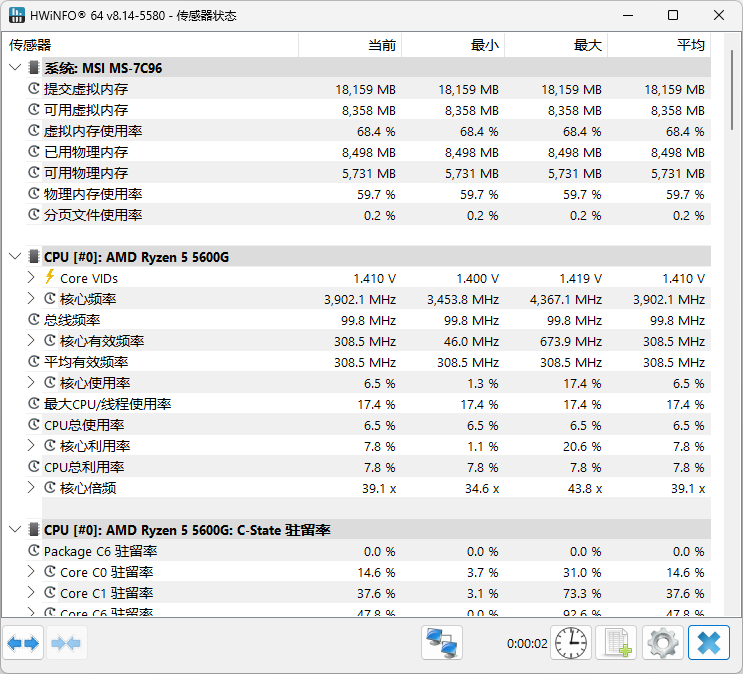Image resolution: width=743 pixels, height=674 pixels.
Task: Click the clock icon next to Package C6 驻留率
Action: (34, 551)
